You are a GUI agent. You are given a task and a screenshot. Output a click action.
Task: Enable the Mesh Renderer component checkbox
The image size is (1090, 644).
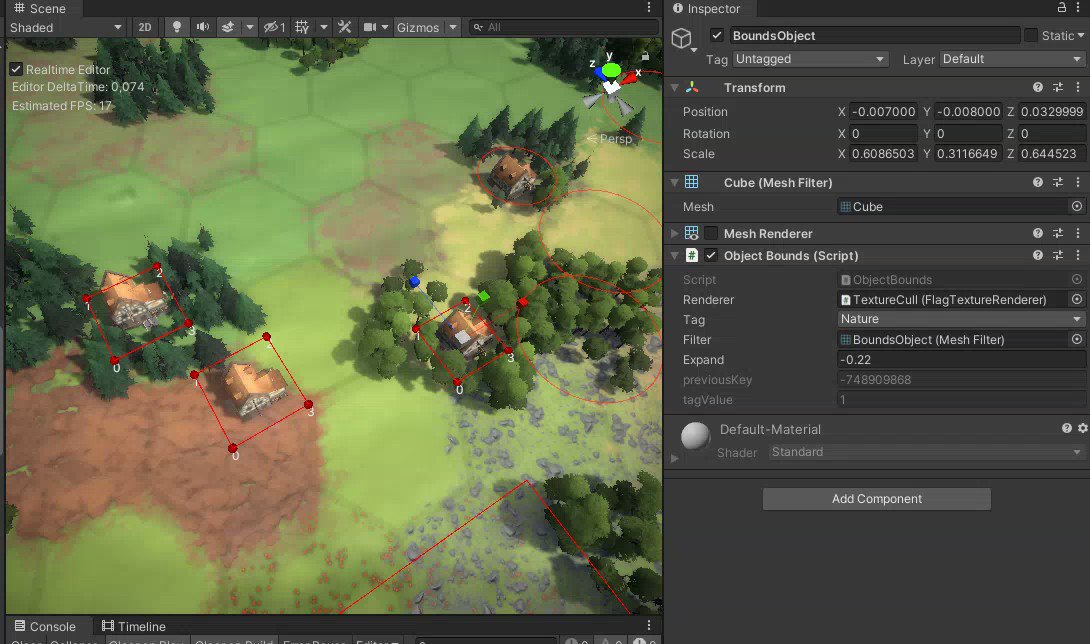click(x=711, y=233)
